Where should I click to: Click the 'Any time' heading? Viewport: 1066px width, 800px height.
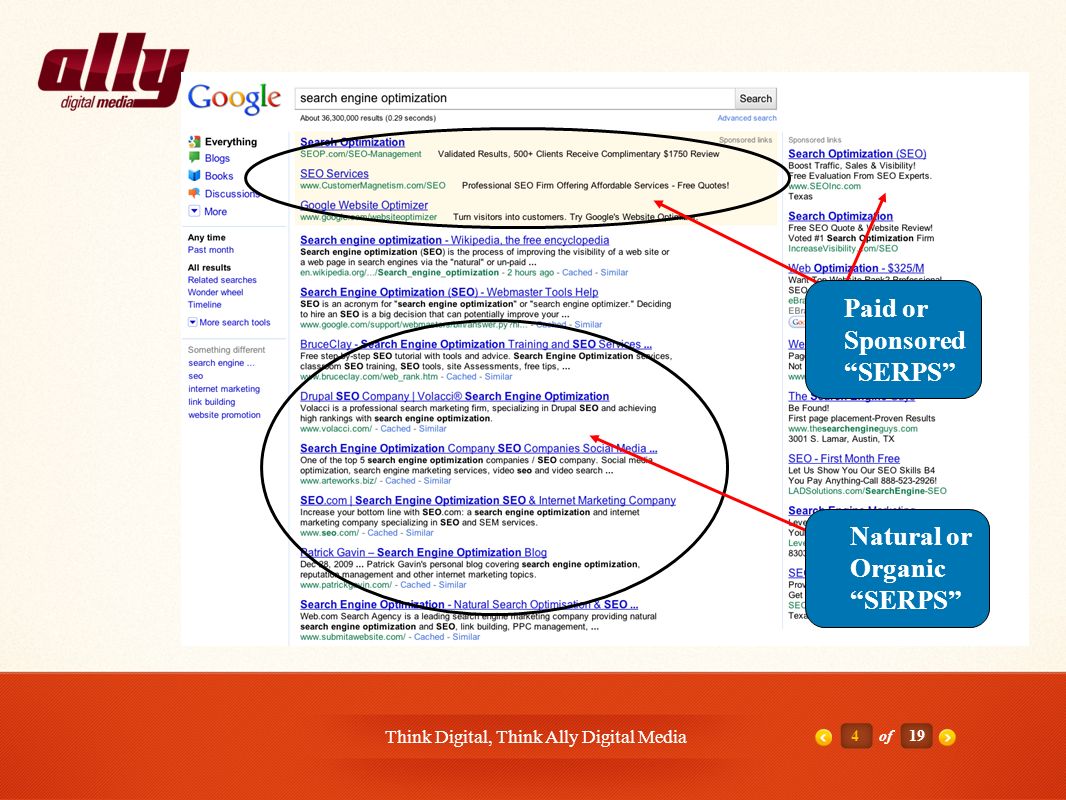point(207,237)
